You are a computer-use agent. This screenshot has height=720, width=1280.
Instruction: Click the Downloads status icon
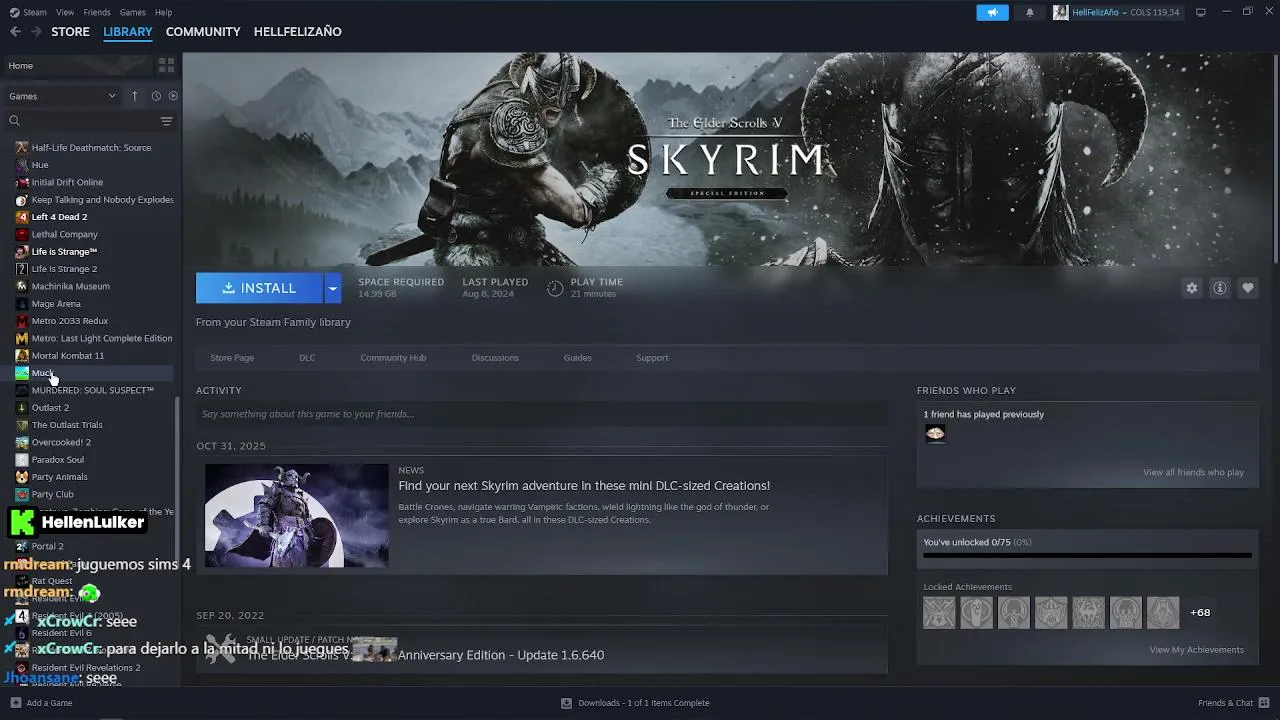pyautogui.click(x=566, y=703)
